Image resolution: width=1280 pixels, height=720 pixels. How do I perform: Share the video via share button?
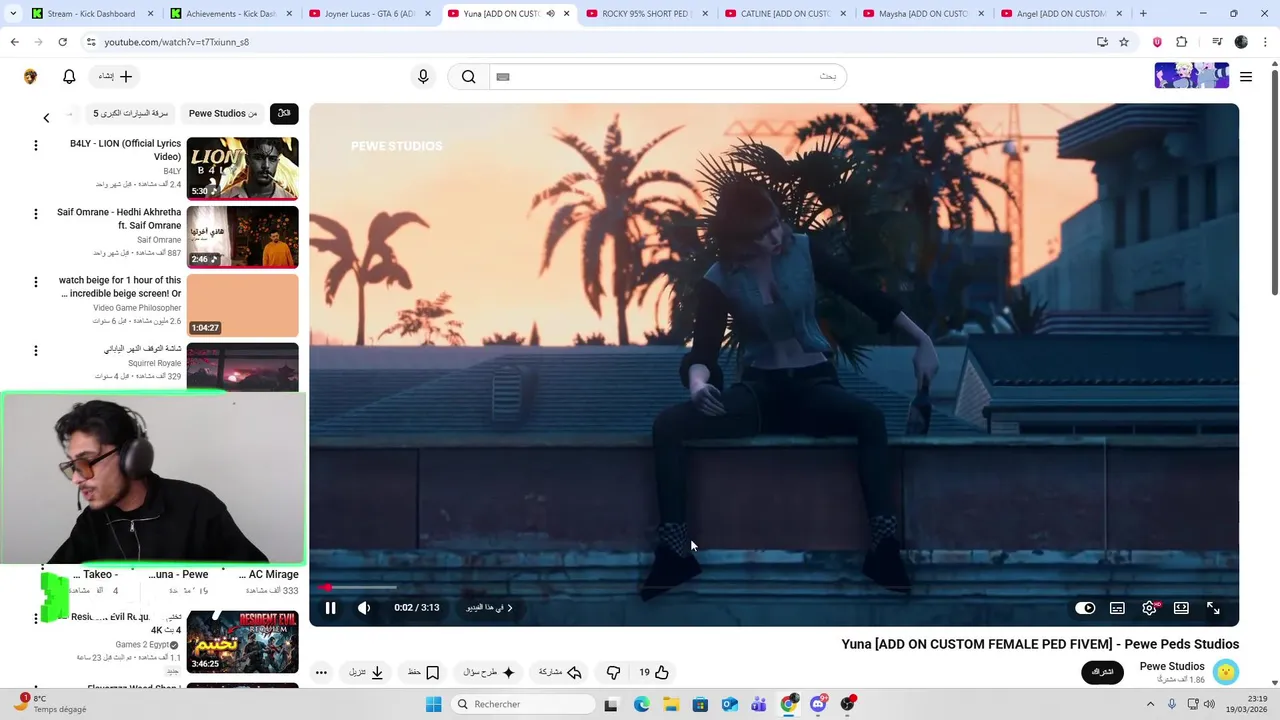[x=560, y=672]
